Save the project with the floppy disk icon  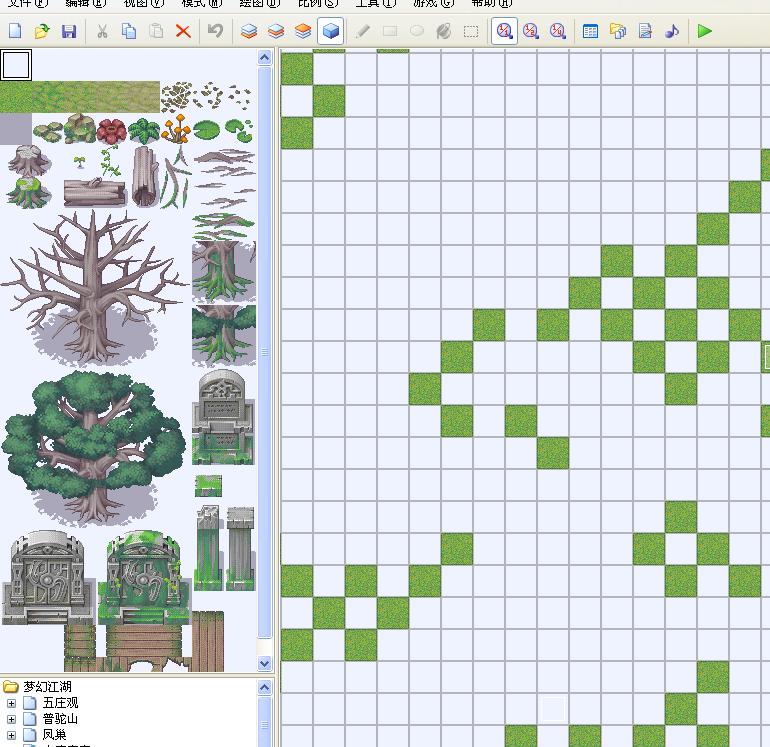coord(69,31)
